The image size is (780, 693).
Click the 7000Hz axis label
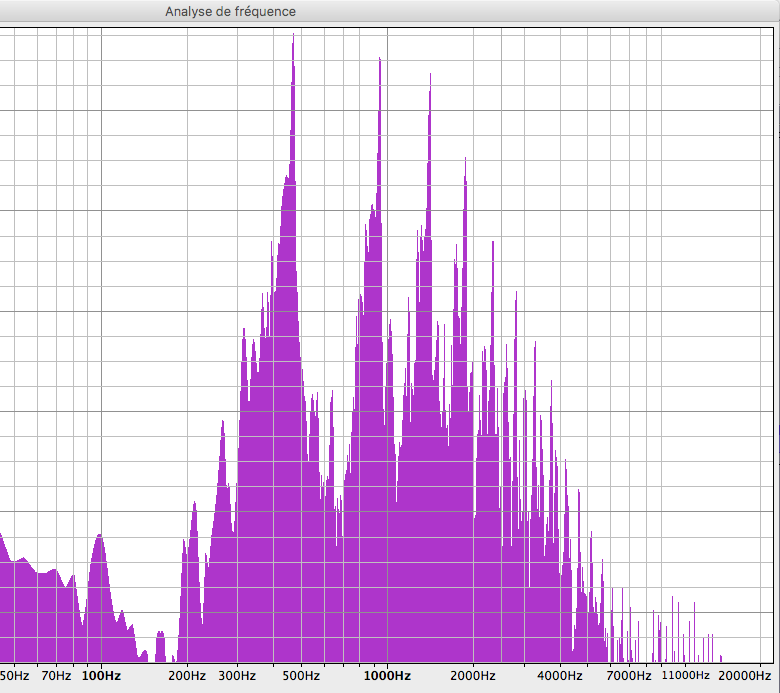(629, 676)
